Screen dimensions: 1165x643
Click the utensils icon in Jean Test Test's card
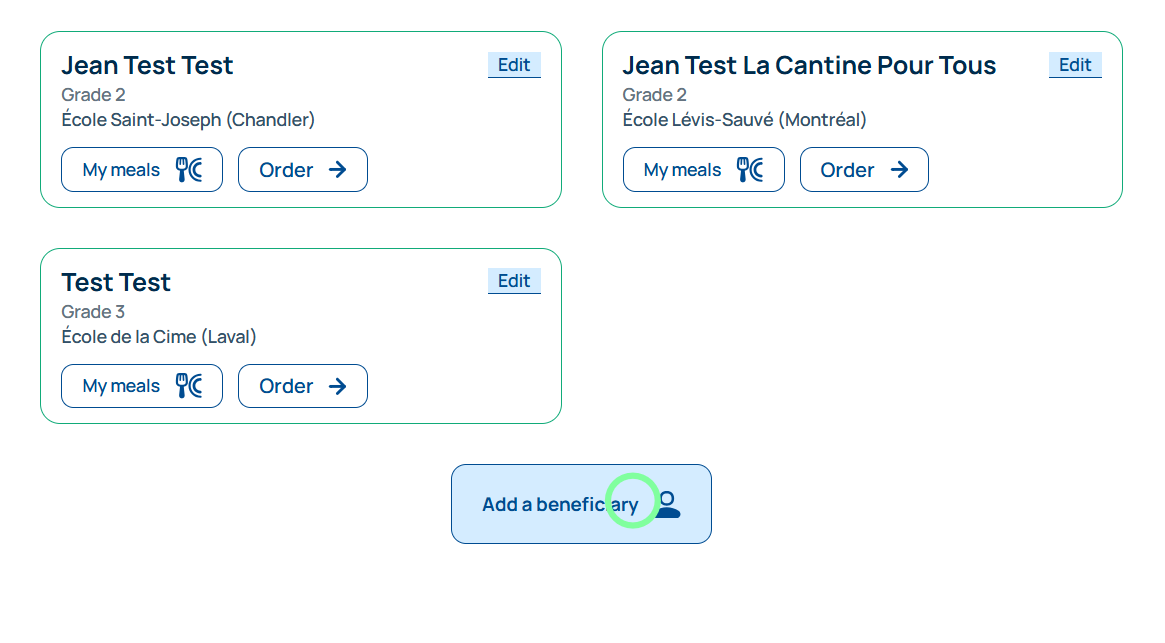tap(189, 170)
